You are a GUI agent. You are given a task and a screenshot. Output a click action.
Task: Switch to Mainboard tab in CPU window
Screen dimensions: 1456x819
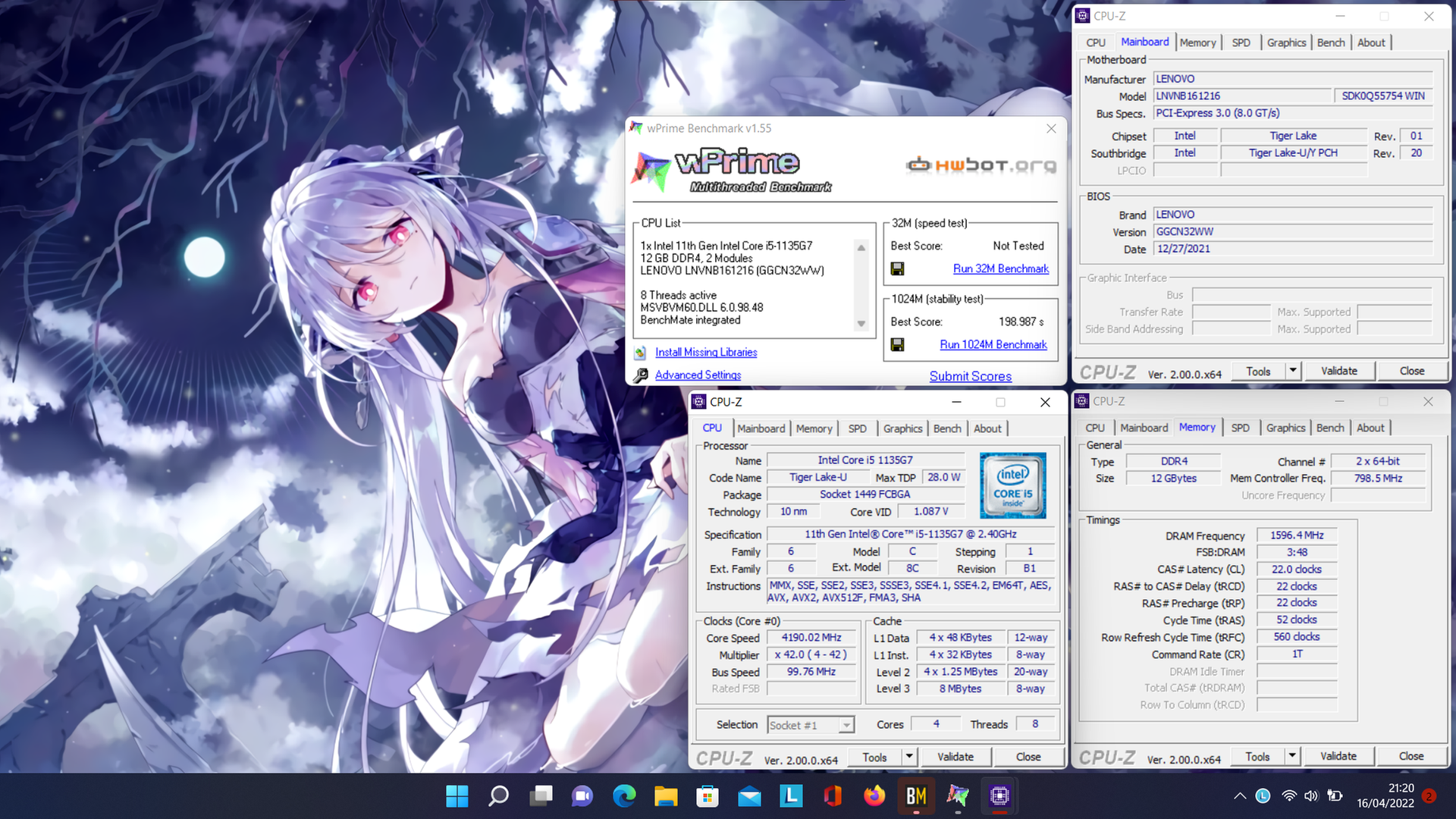pyautogui.click(x=761, y=428)
